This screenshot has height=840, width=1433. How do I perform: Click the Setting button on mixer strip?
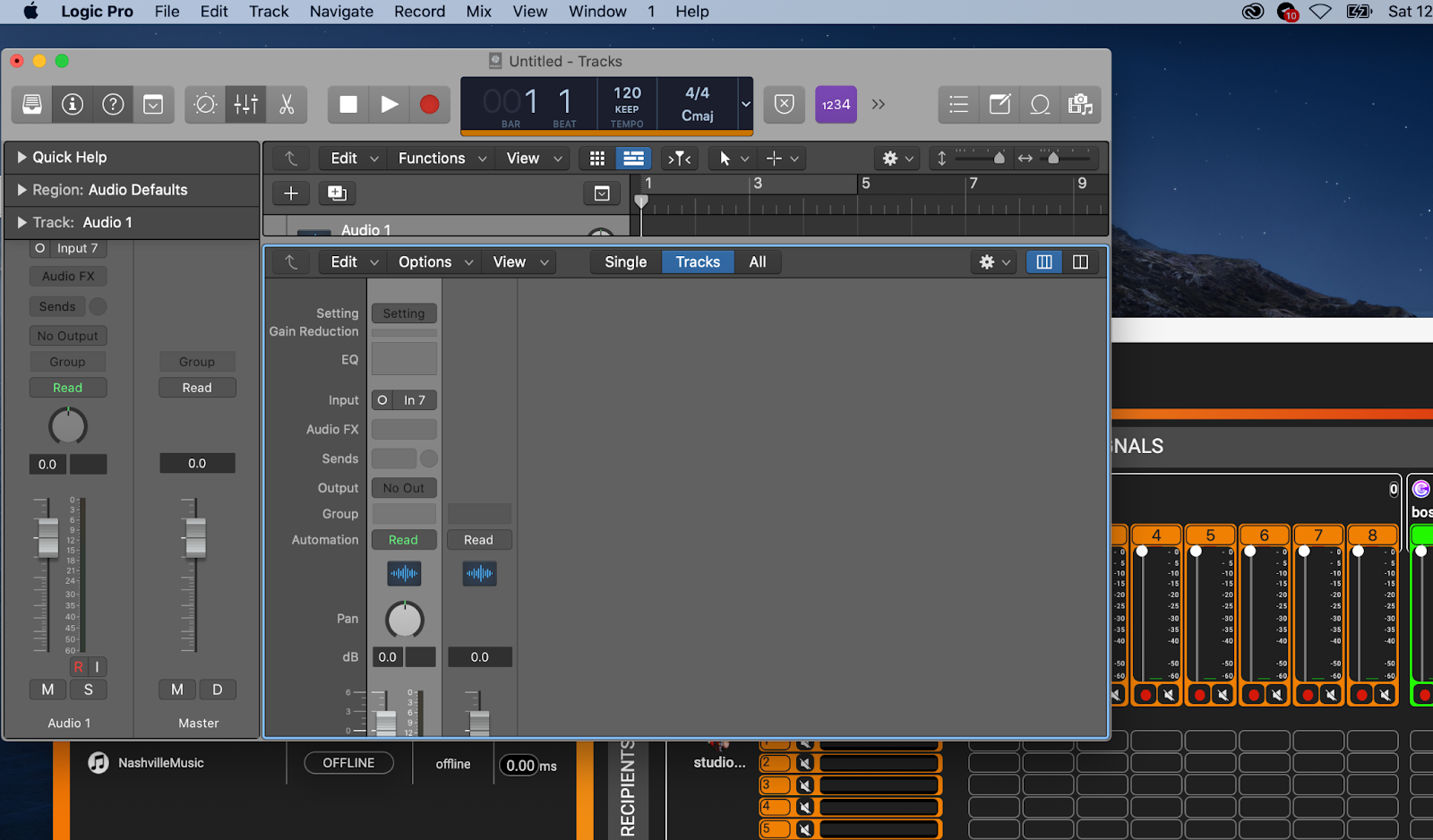[404, 313]
